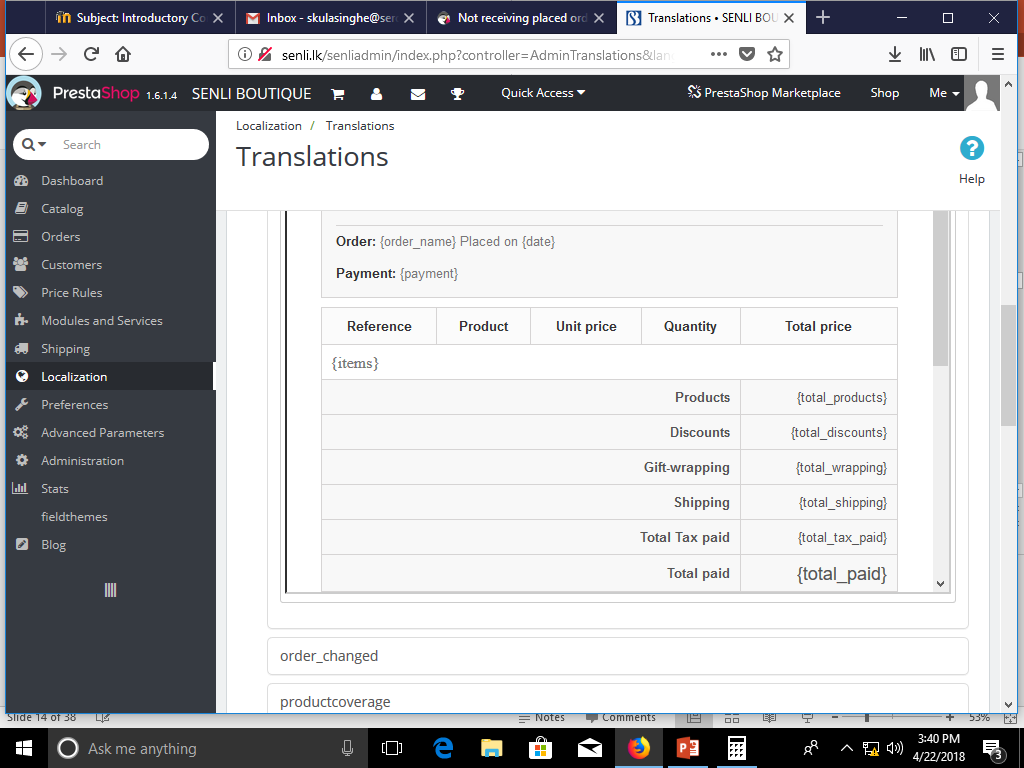
Task: Close the Translations tab
Action: pos(789,18)
